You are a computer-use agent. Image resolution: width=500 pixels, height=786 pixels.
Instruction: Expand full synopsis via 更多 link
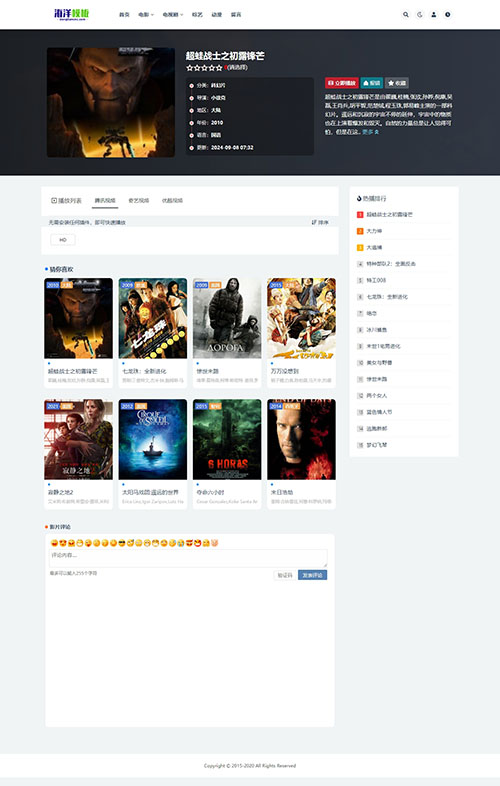point(371,132)
